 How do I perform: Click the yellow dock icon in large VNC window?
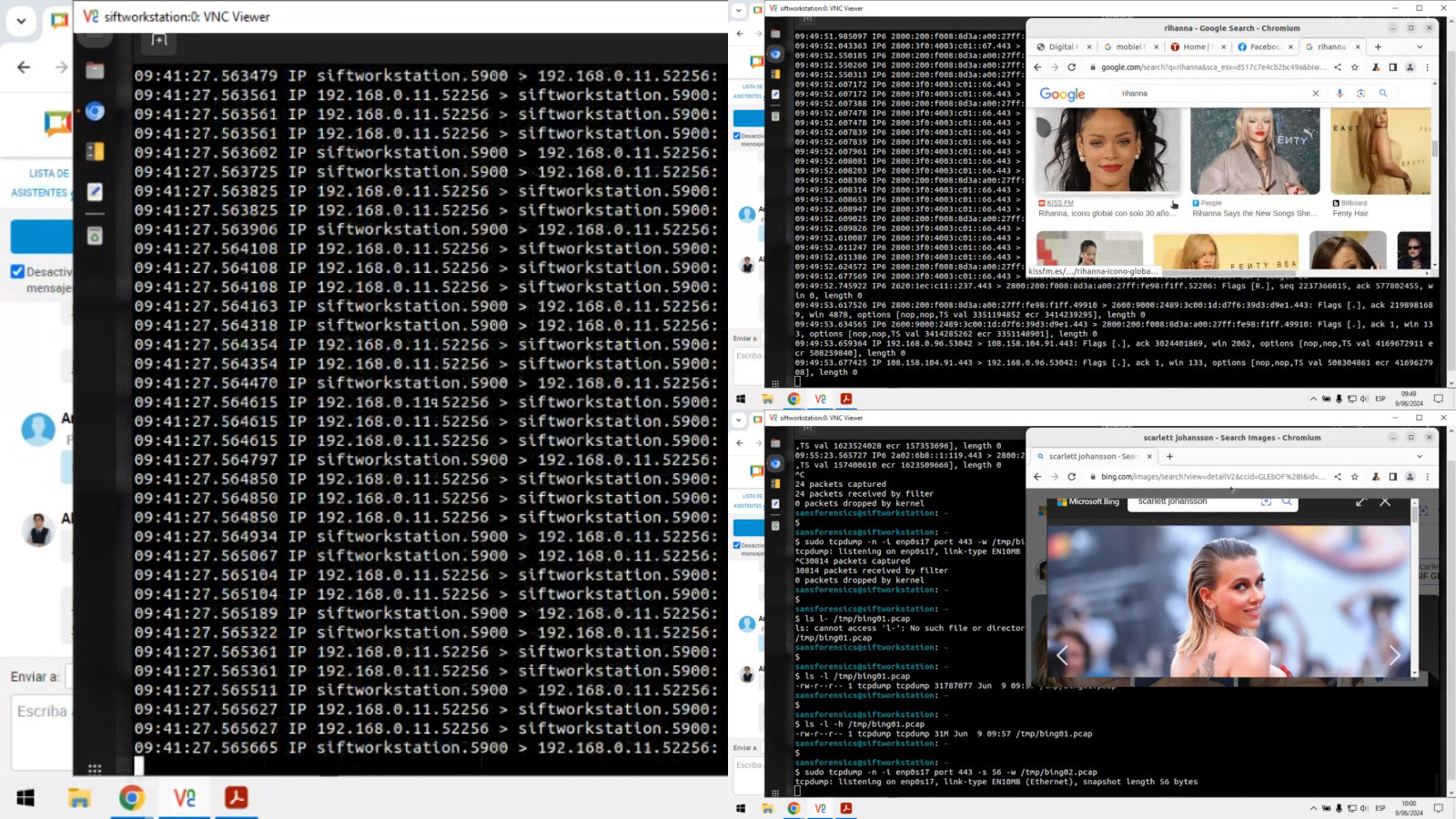coord(95,152)
